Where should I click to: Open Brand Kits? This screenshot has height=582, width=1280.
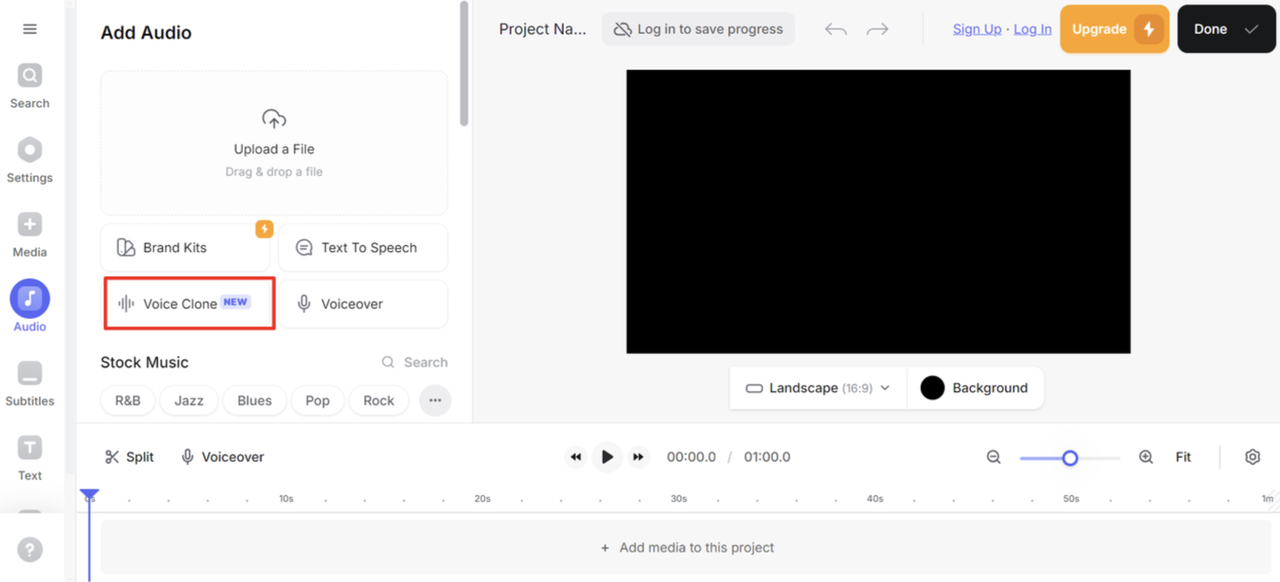tap(185, 248)
